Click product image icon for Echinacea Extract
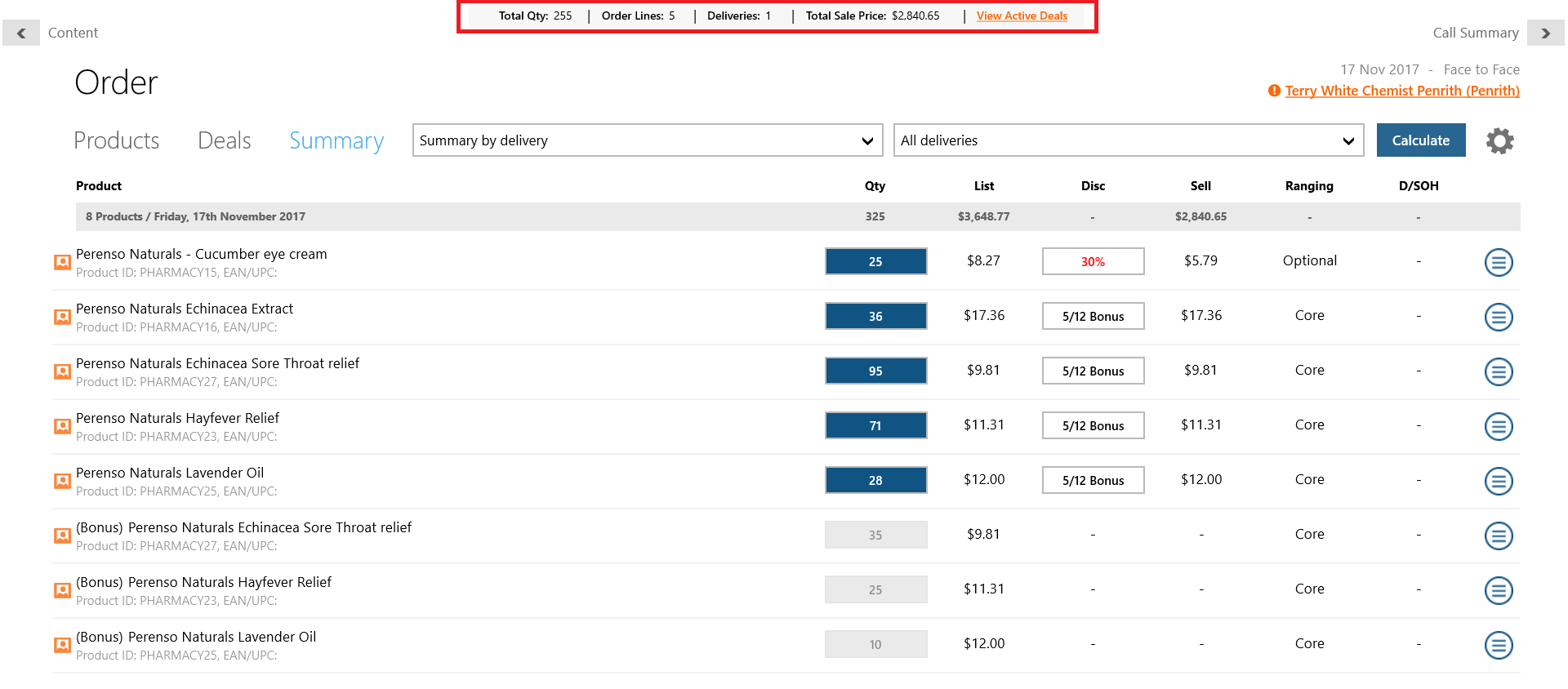 [62, 317]
